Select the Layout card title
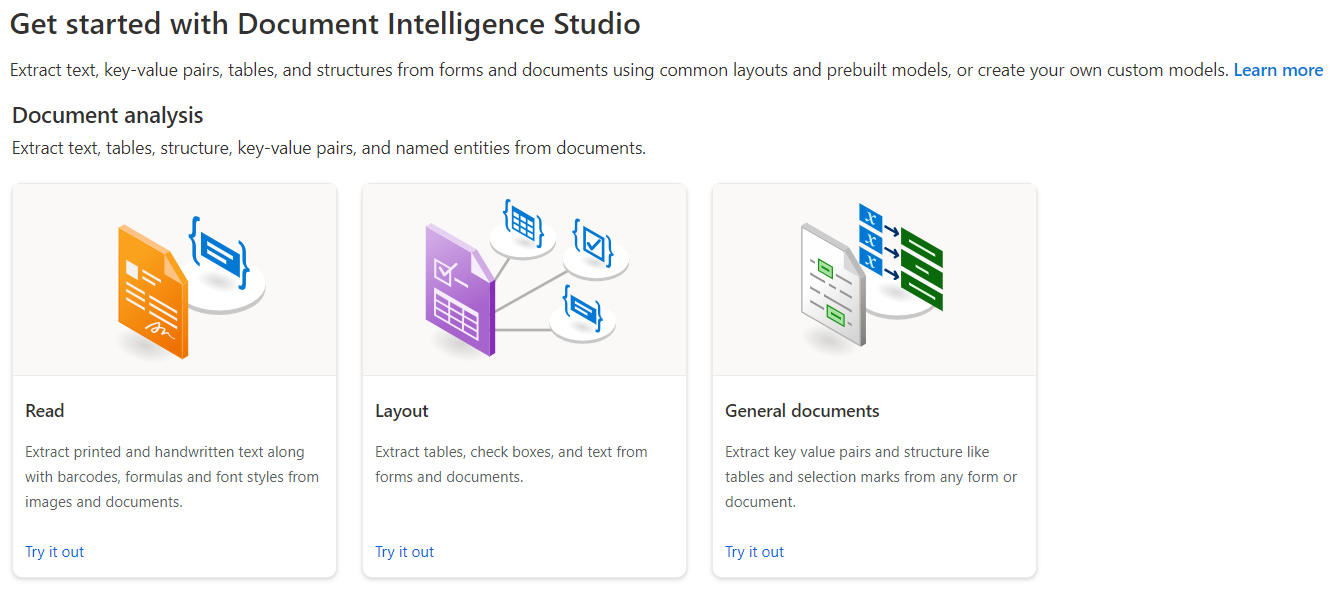 point(402,411)
